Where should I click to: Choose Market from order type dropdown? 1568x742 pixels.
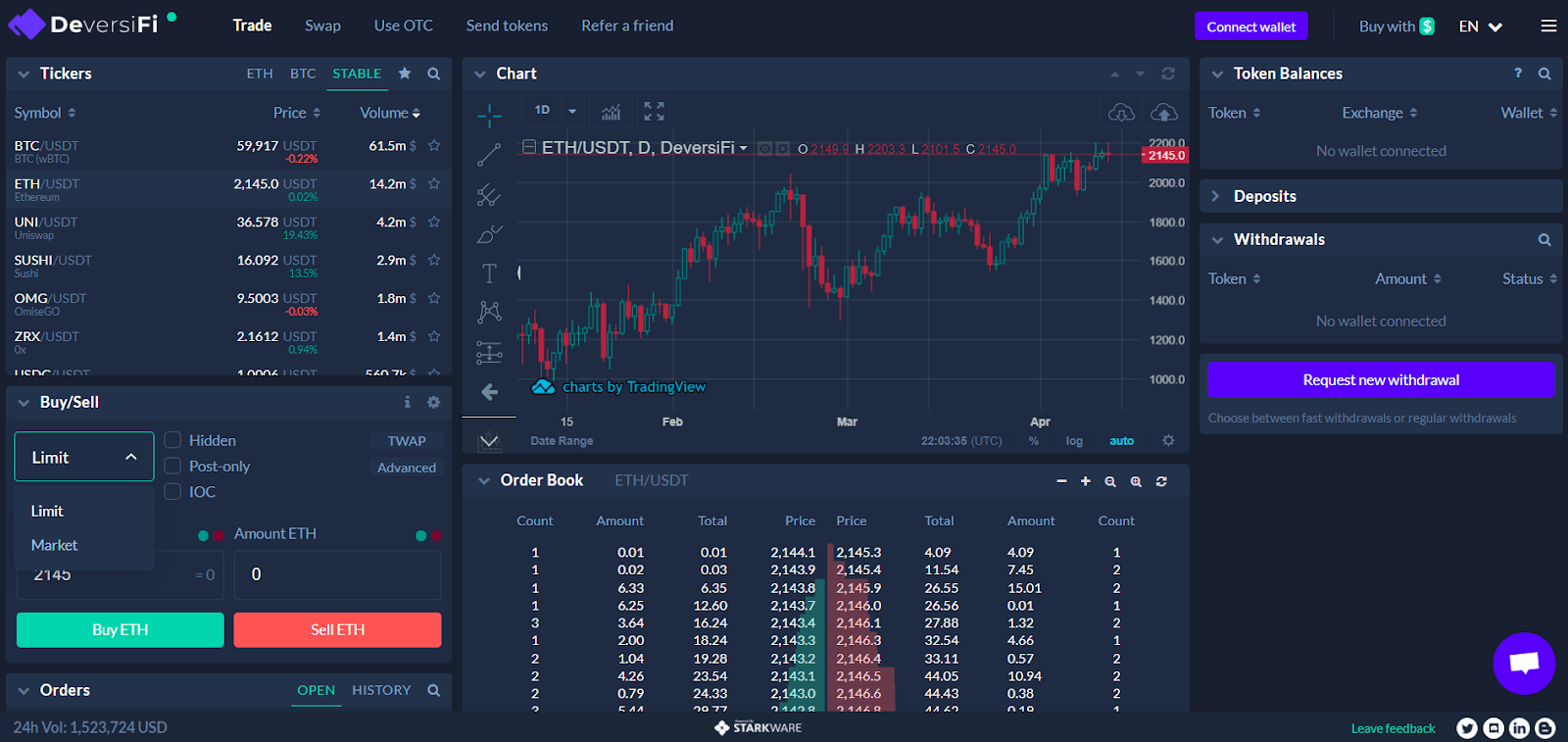[55, 545]
